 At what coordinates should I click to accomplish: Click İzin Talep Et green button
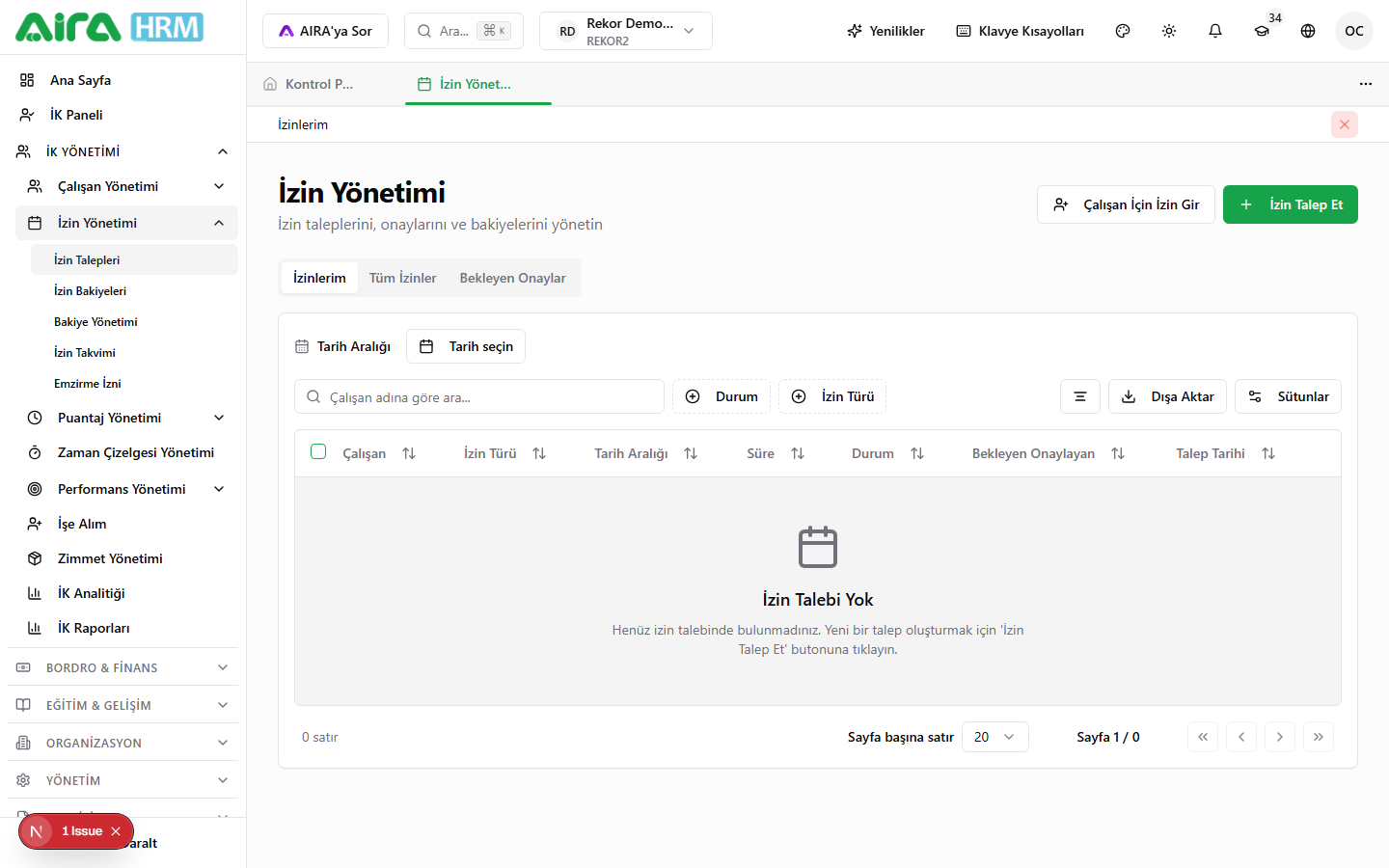1291,204
